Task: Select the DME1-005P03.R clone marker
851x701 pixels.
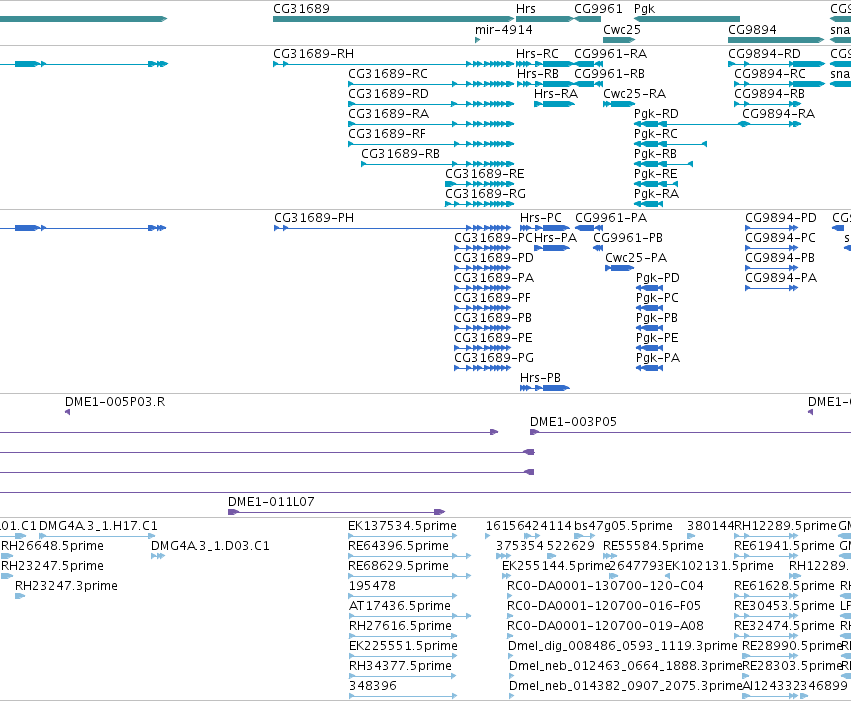Action: tap(67, 412)
